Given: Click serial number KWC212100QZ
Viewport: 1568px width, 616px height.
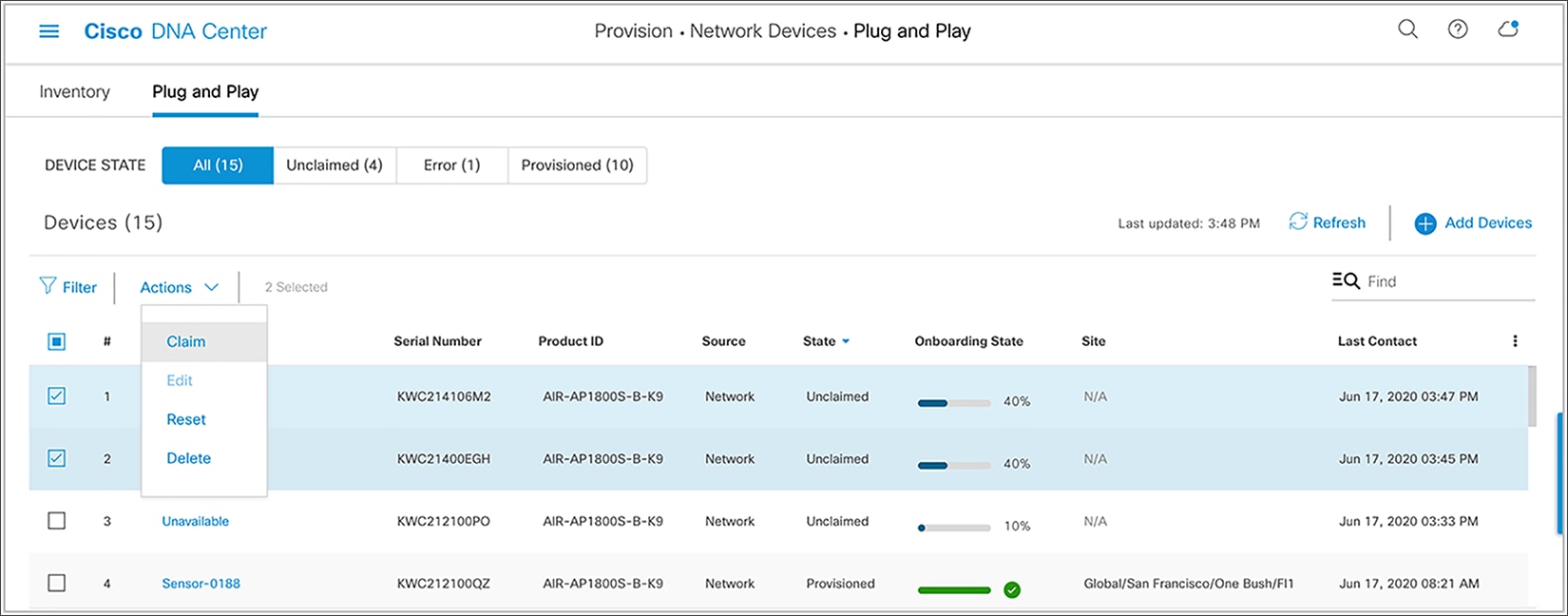Looking at the screenshot, I should (444, 584).
